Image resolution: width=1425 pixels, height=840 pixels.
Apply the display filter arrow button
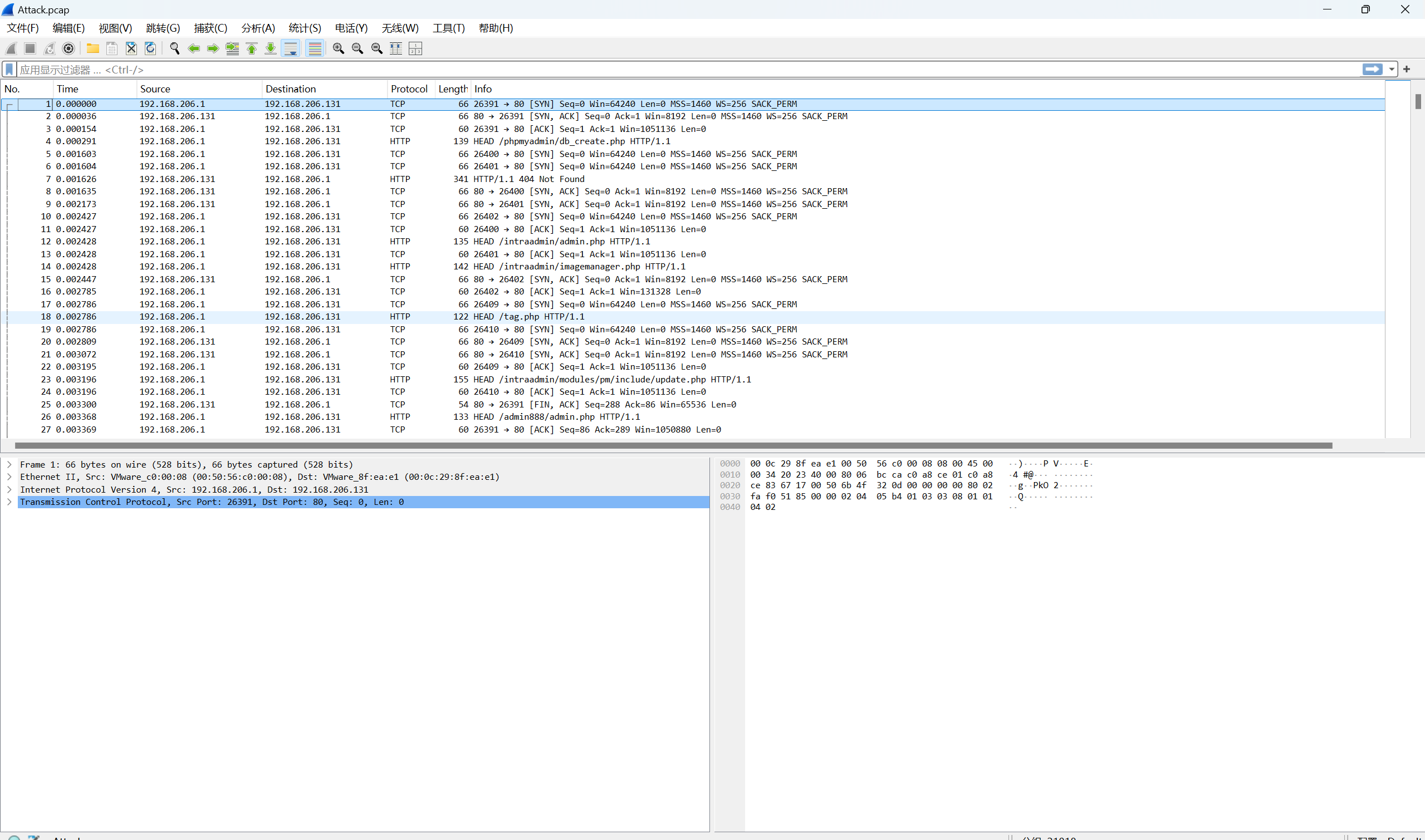[x=1372, y=69]
